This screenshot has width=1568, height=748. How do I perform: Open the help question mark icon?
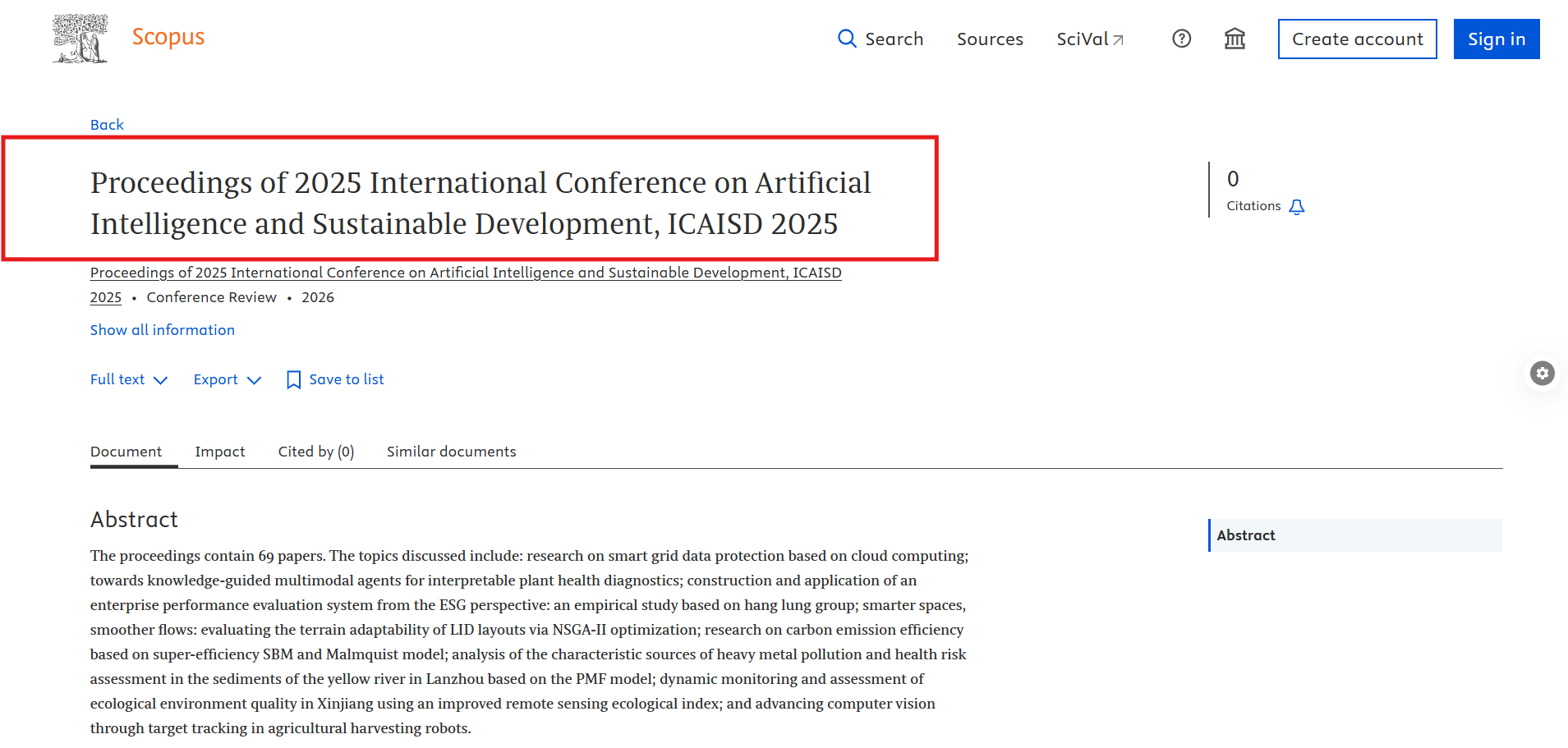coord(1181,39)
